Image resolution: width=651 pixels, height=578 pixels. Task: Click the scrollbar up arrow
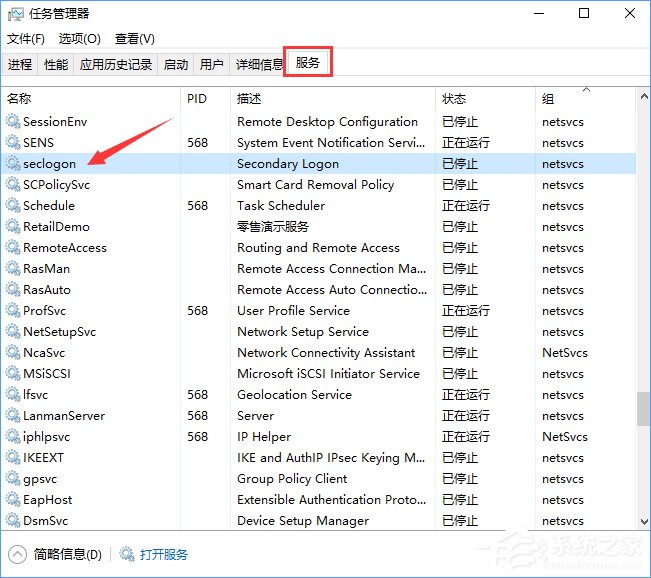[644, 97]
